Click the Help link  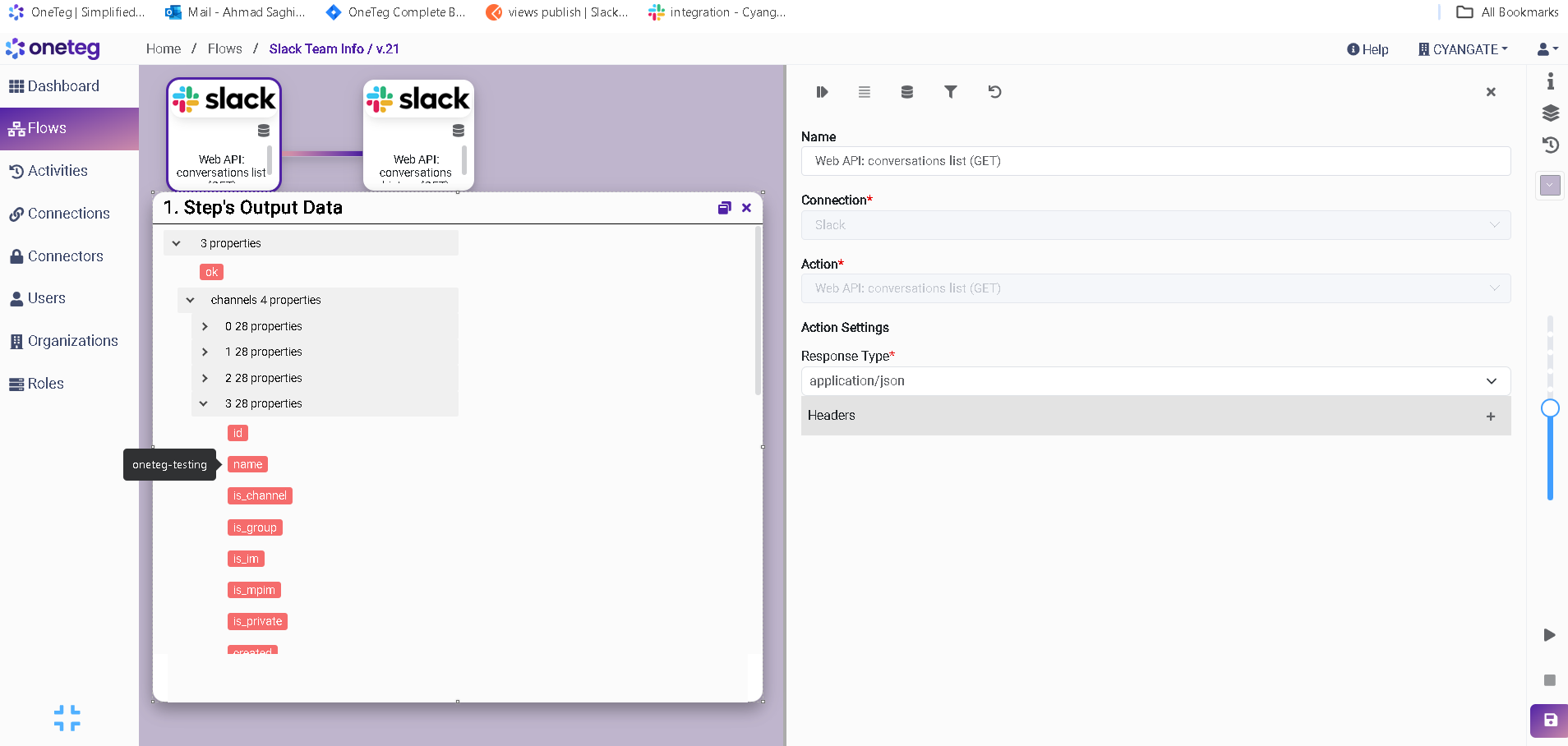[1367, 49]
